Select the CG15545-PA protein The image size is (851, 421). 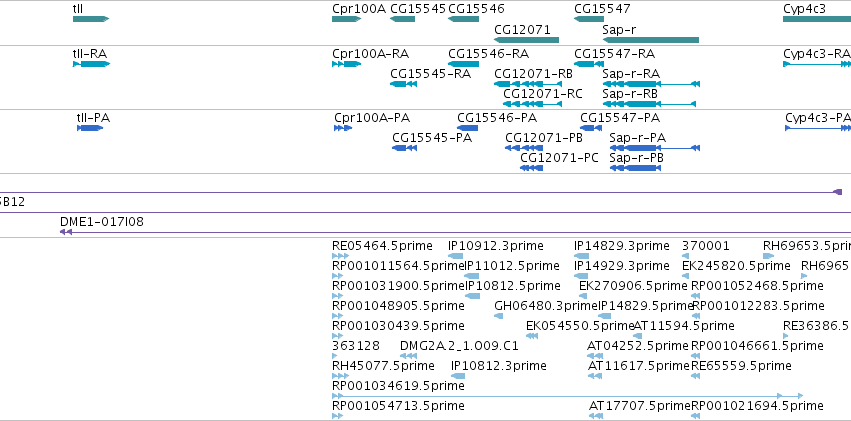pos(404,148)
